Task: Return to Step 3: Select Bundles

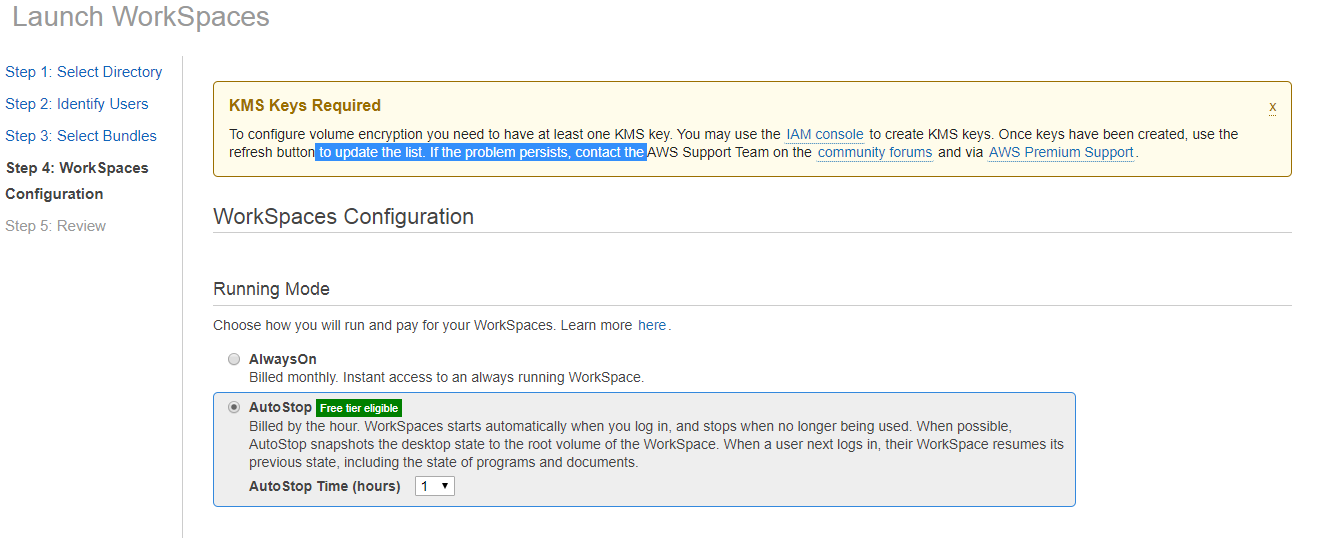Action: pyautogui.click(x=81, y=136)
